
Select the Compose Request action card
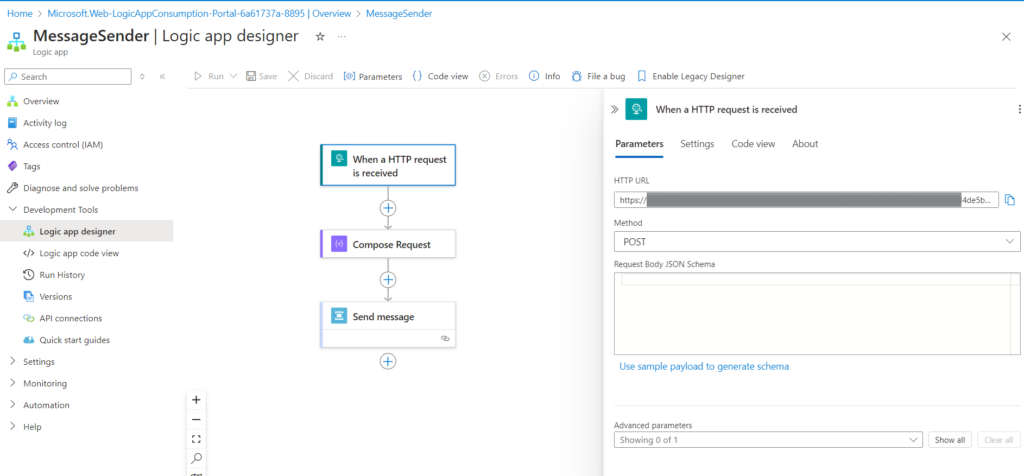388,244
